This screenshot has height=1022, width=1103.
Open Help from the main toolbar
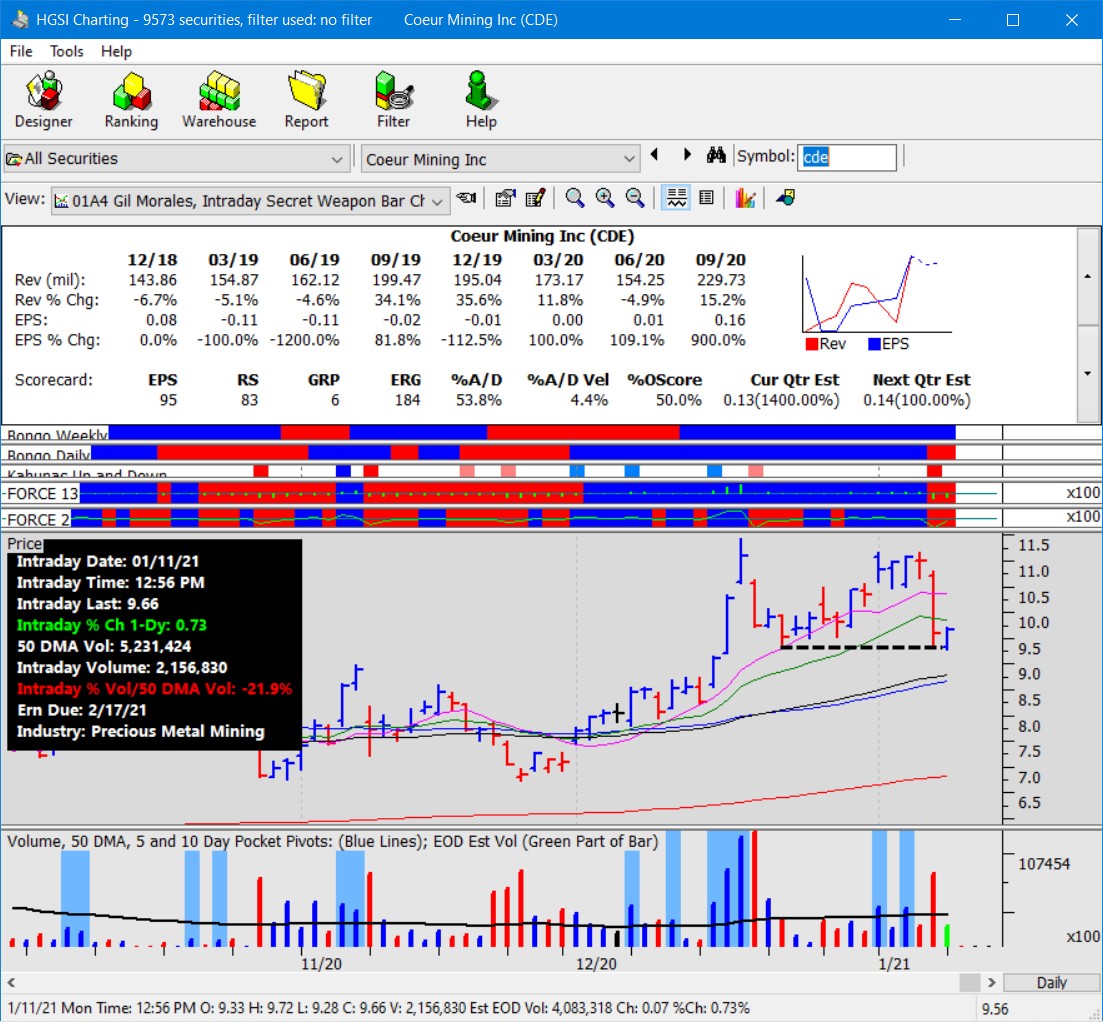(481, 99)
